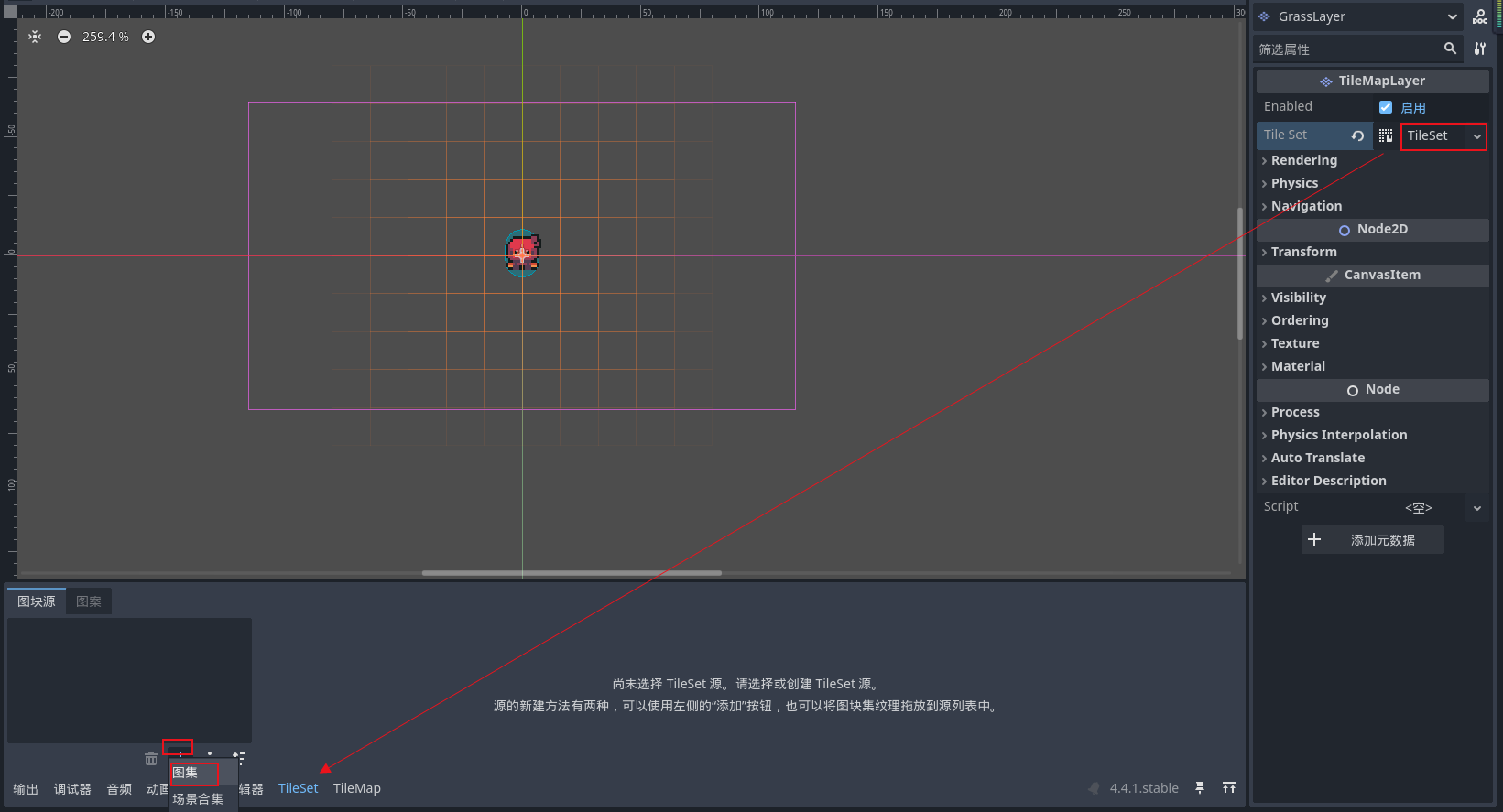Open the TileSet bottom panel tab
Image resolution: width=1503 pixels, height=812 pixels.
(x=299, y=788)
